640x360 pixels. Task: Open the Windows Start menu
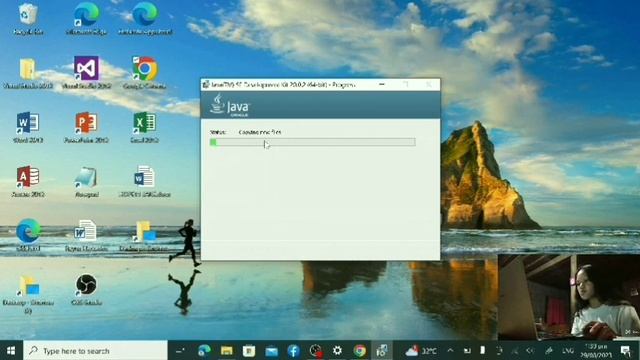11,351
